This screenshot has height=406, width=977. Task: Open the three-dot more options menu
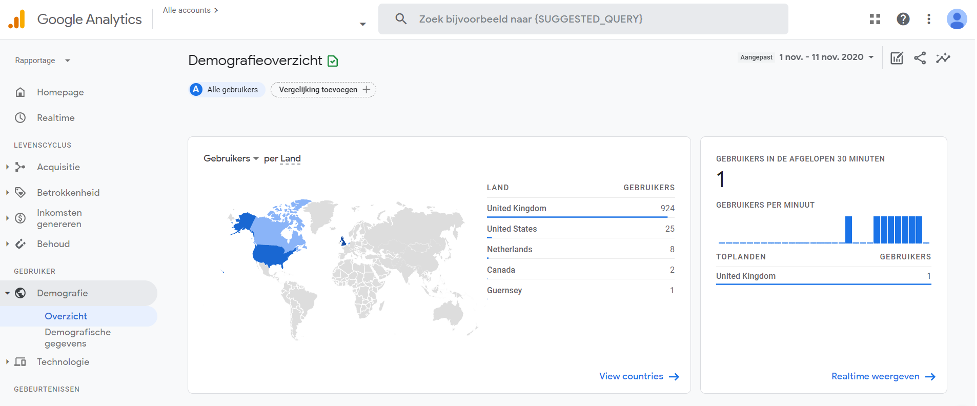coord(928,19)
